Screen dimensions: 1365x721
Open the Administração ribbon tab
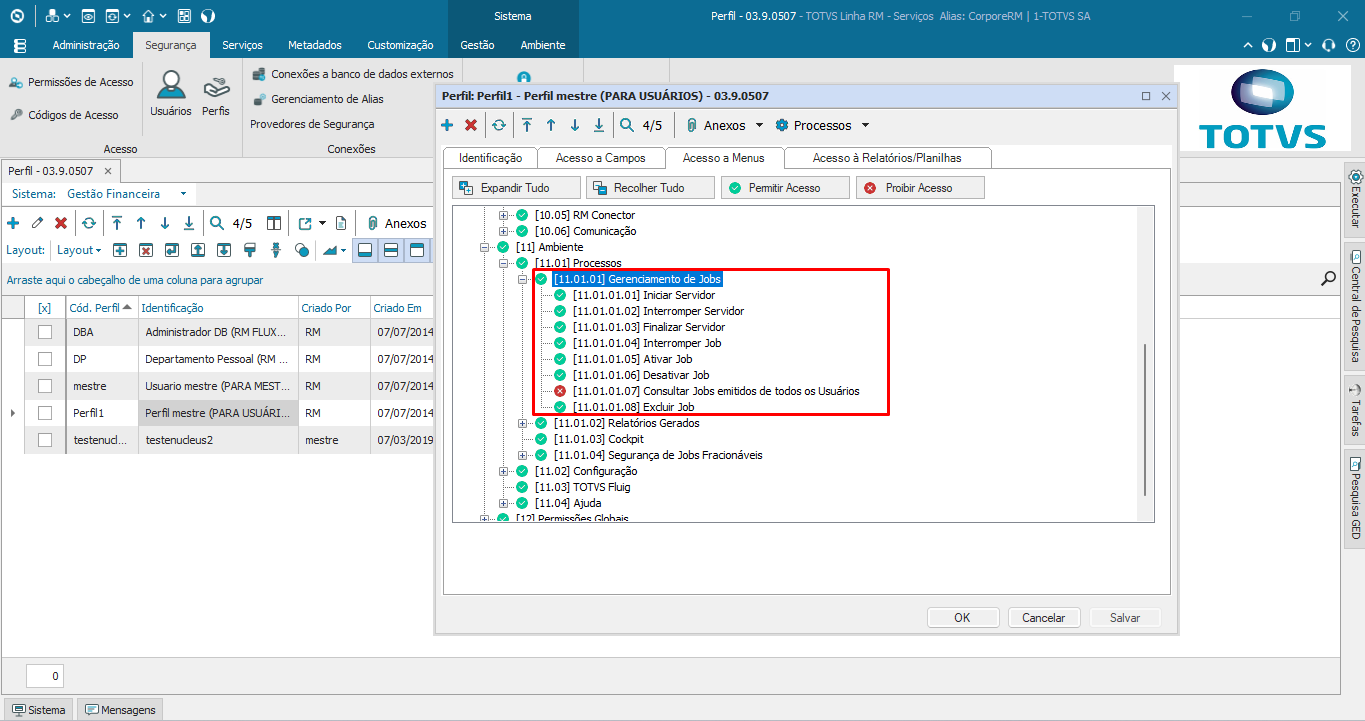tap(86, 45)
